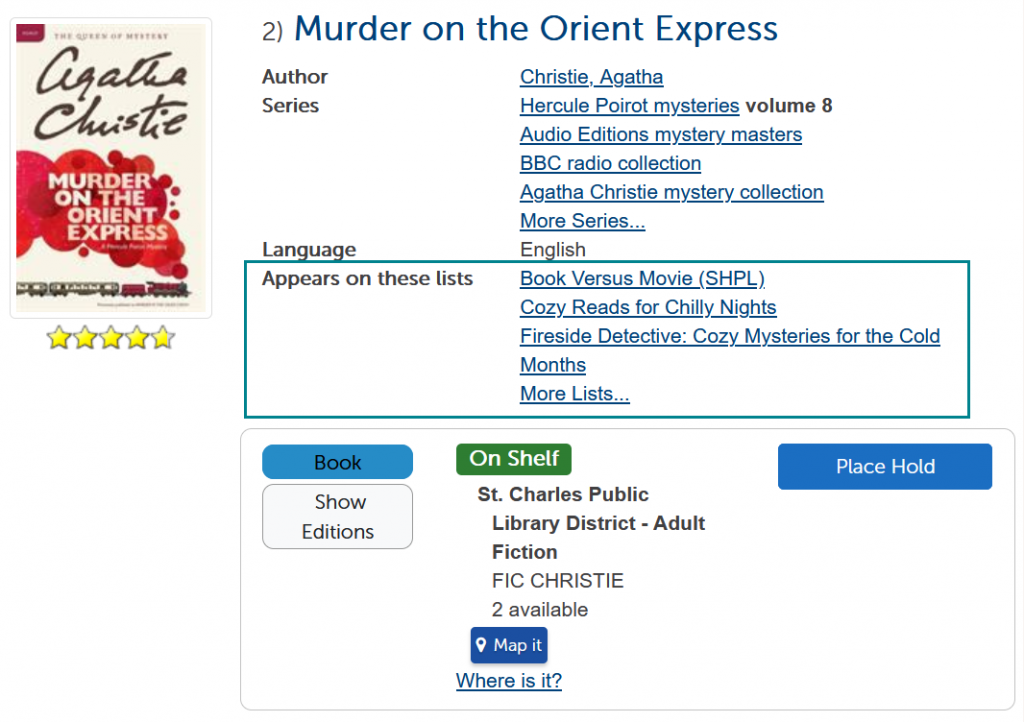The image size is (1024, 722).
Task: Open BBC radio collection link
Action: pyautogui.click(x=611, y=163)
